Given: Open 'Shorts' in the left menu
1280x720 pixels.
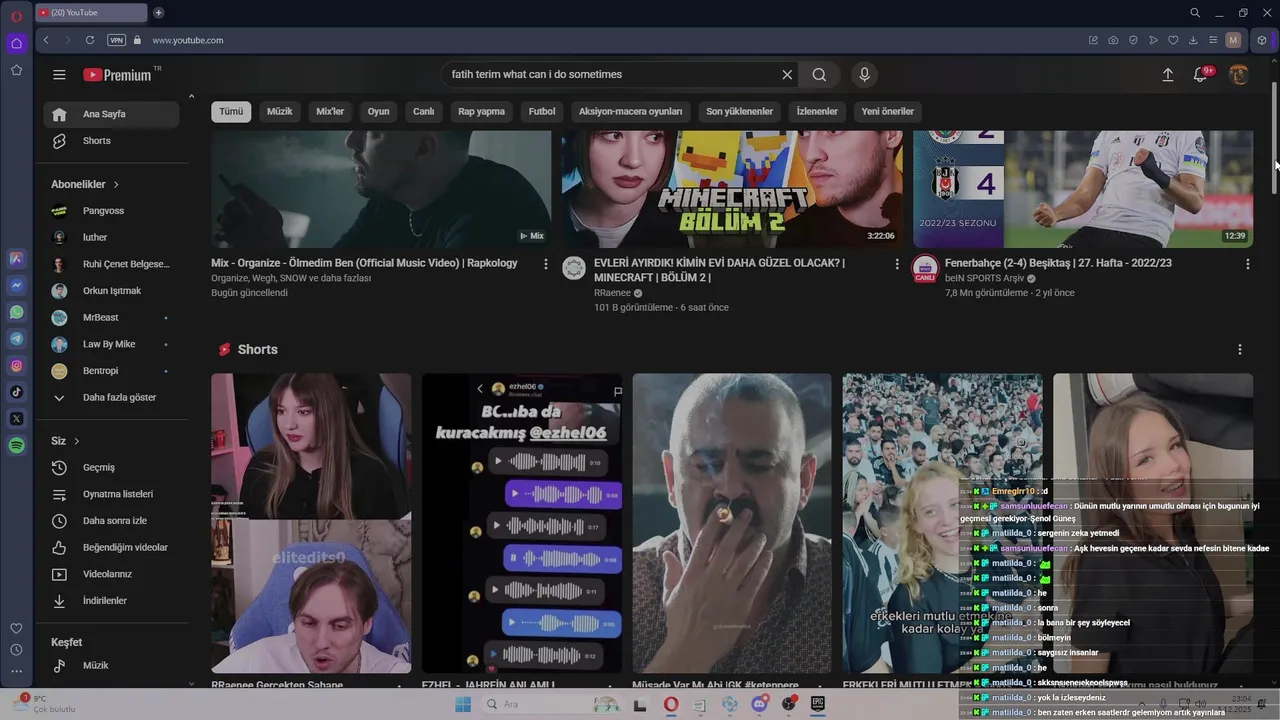Looking at the screenshot, I should pyautogui.click(x=111, y=141).
